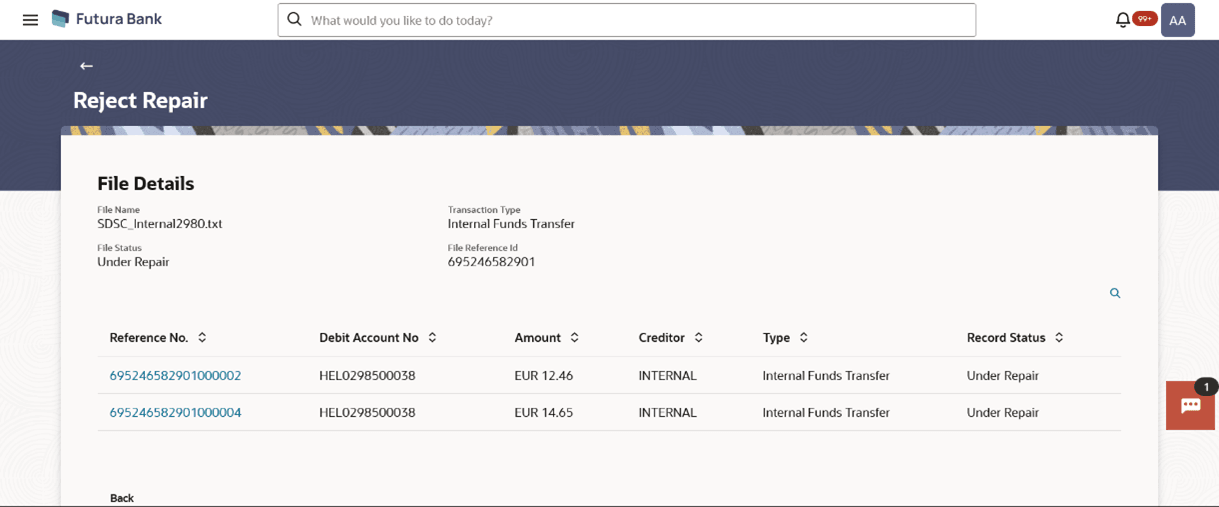The image size is (1219, 507).
Task: Click the EUR 12.46 amount cell
Action: coord(544,376)
